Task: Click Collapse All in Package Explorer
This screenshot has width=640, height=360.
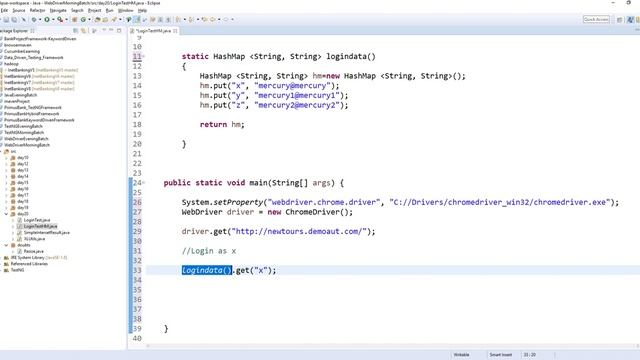Action: [76, 31]
